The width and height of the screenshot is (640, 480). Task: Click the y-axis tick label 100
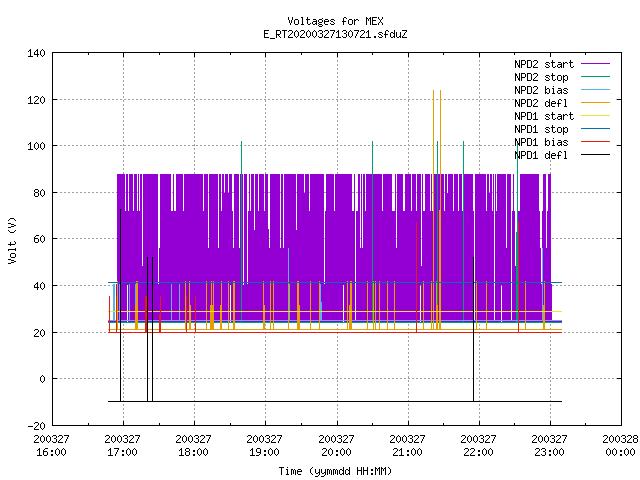pyautogui.click(x=36, y=146)
